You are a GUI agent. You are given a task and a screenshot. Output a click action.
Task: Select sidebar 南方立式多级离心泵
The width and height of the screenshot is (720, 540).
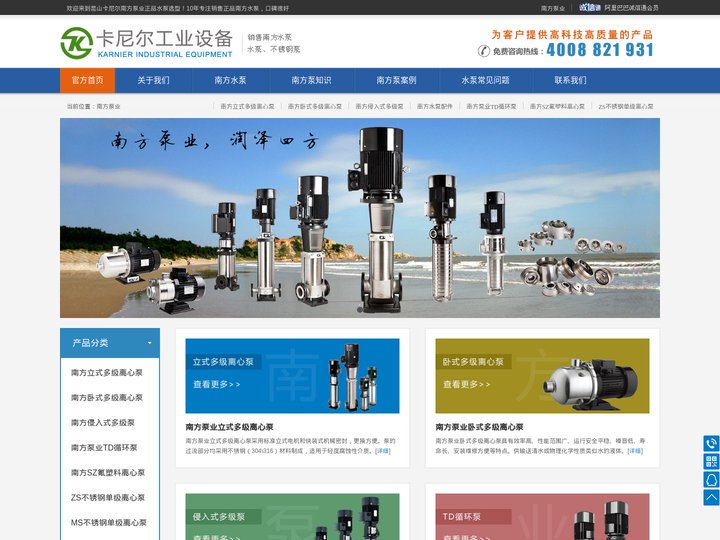coord(107,372)
